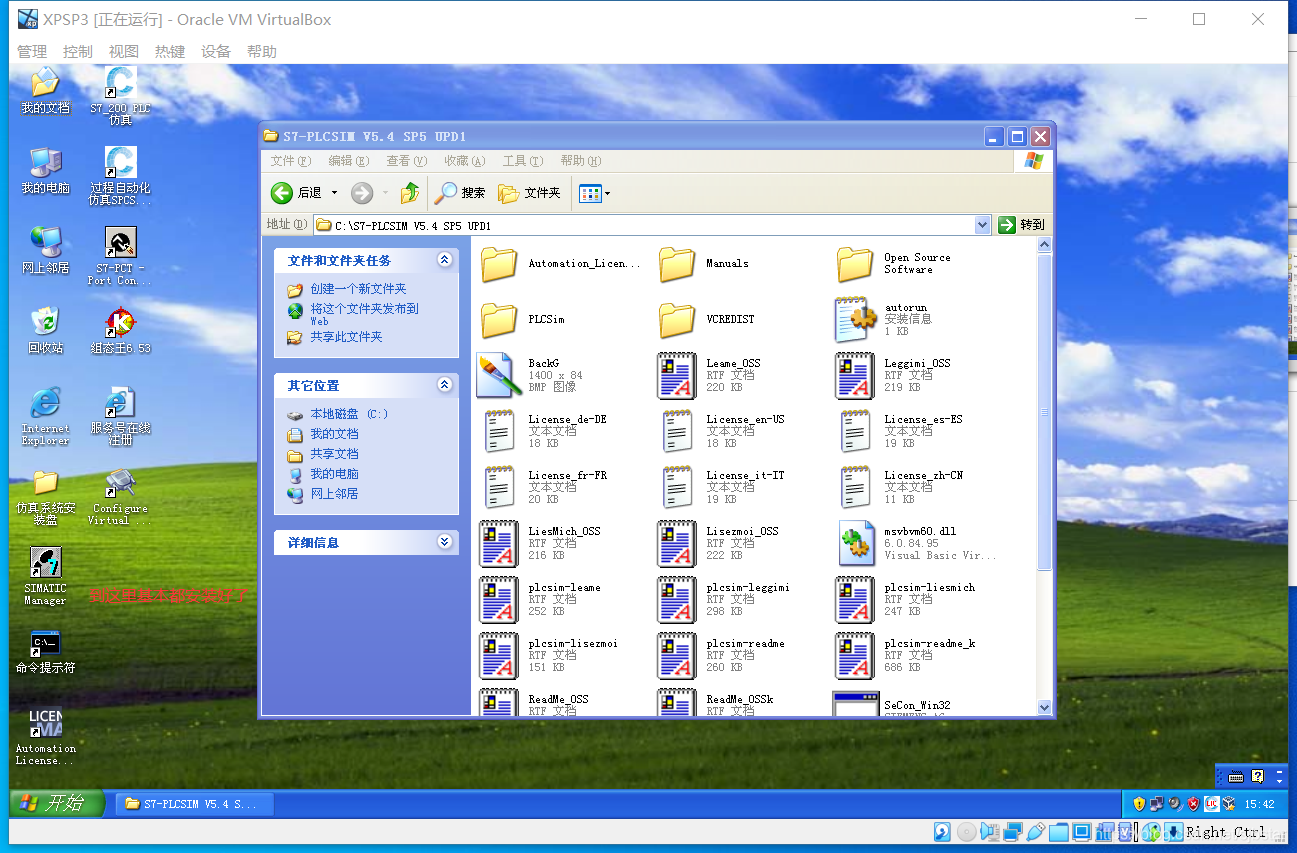The image size is (1297, 853).
Task: Click the 开始 Start button
Action: (x=57, y=803)
